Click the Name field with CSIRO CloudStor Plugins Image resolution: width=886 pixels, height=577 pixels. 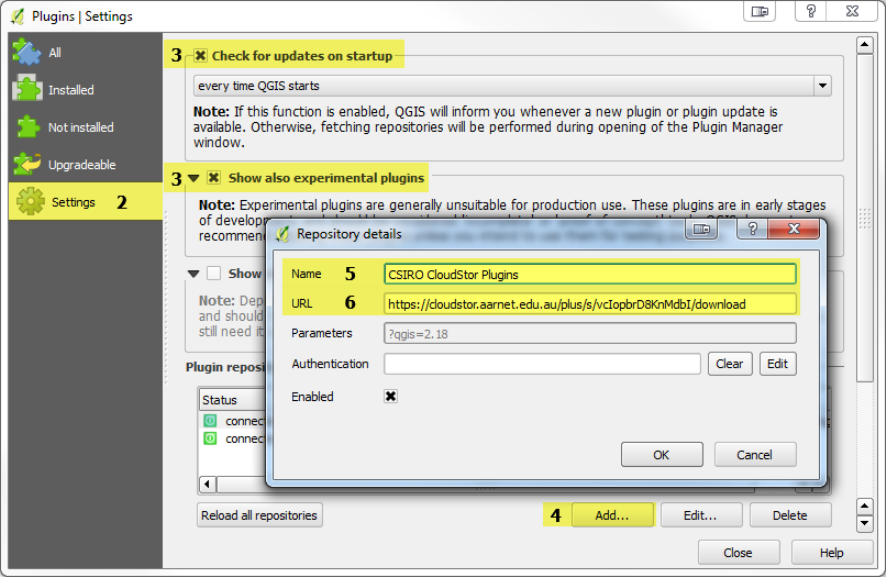pos(590,274)
